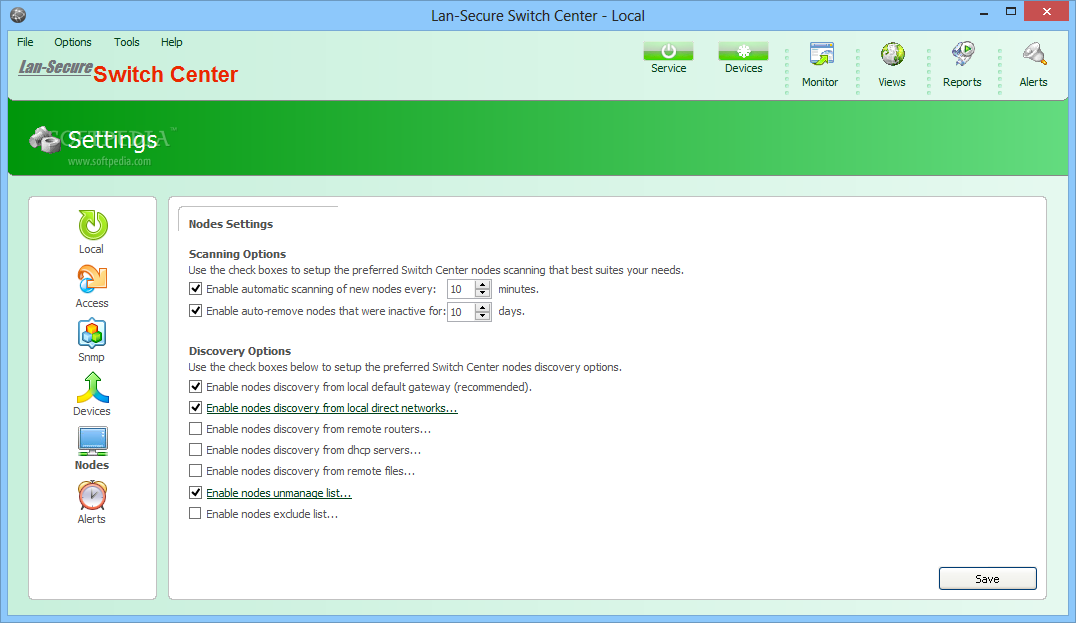Select Access settings in the sidebar
Image resolution: width=1076 pixels, height=623 pixels.
pyautogui.click(x=92, y=287)
